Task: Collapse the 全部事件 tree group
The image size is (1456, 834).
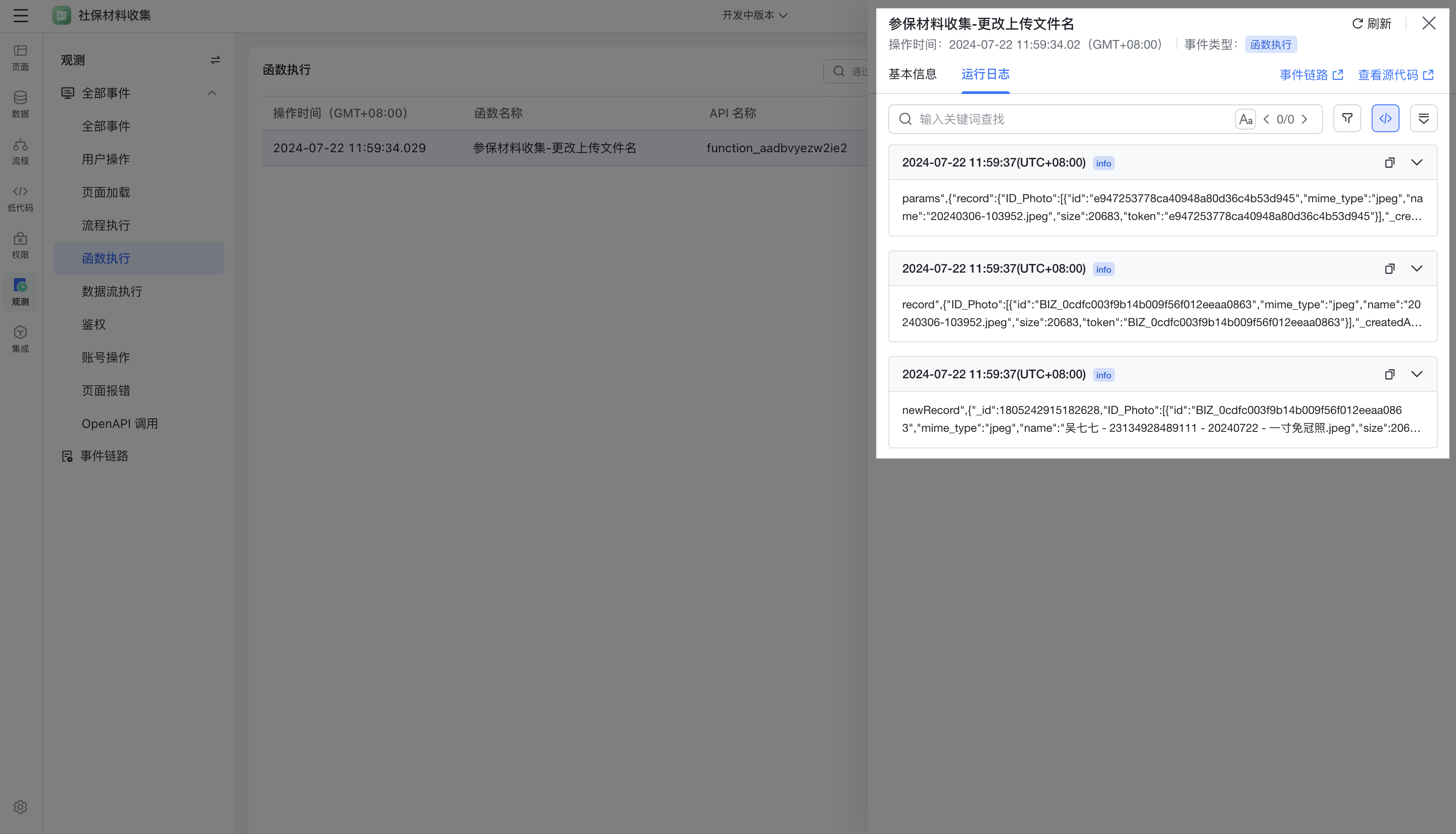Action: 212,93
